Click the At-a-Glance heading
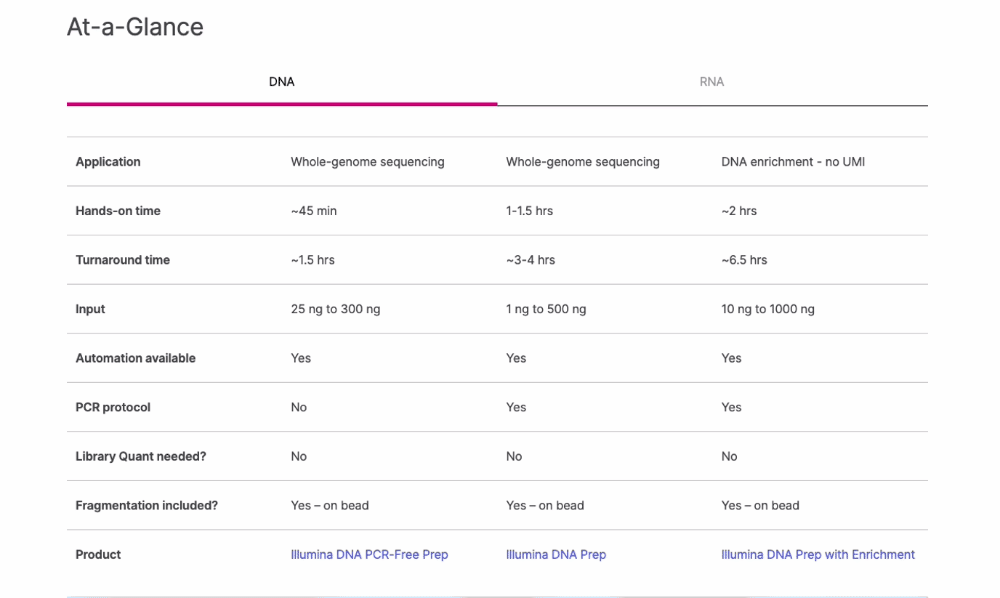Viewport: 1000px width, 598px height. click(135, 27)
